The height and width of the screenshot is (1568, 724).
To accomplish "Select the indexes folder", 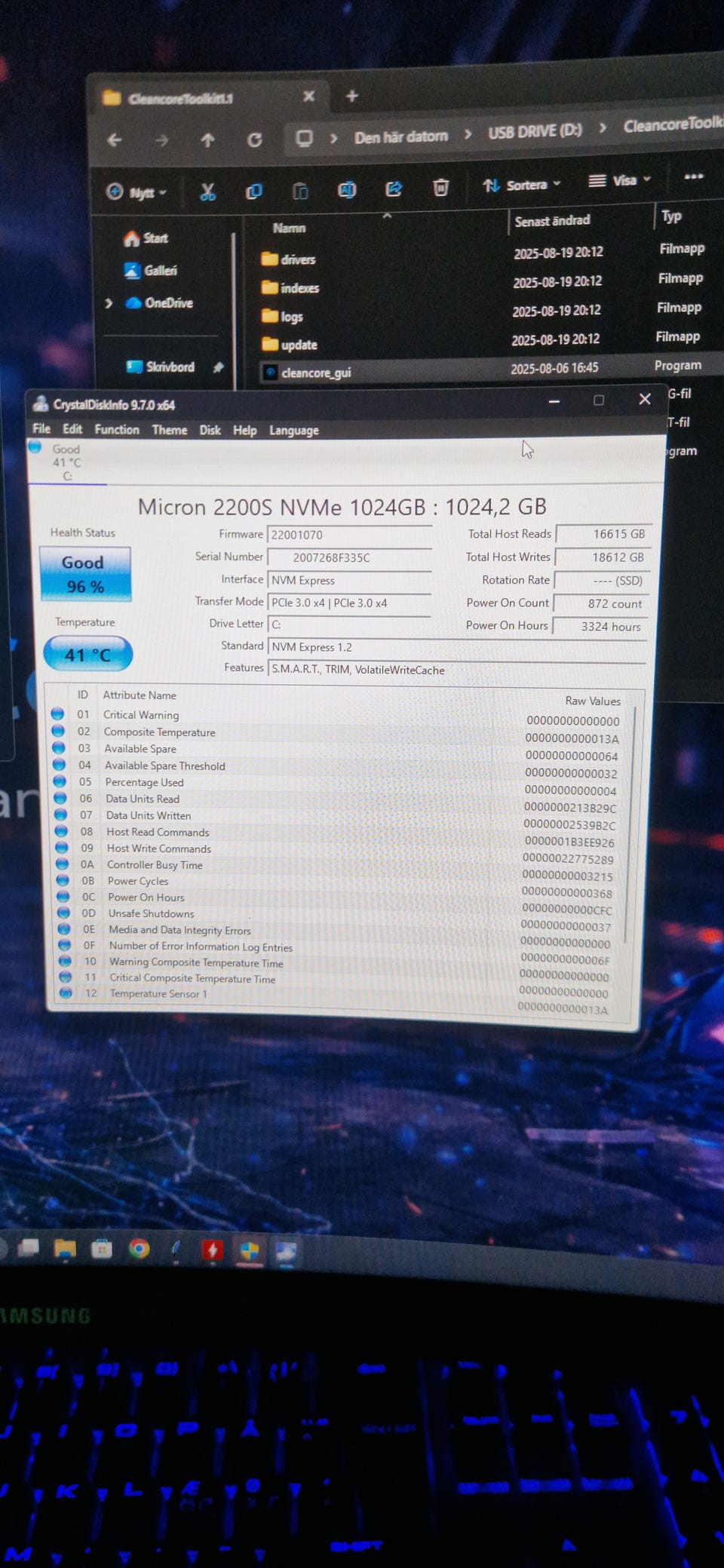I will (290, 288).
